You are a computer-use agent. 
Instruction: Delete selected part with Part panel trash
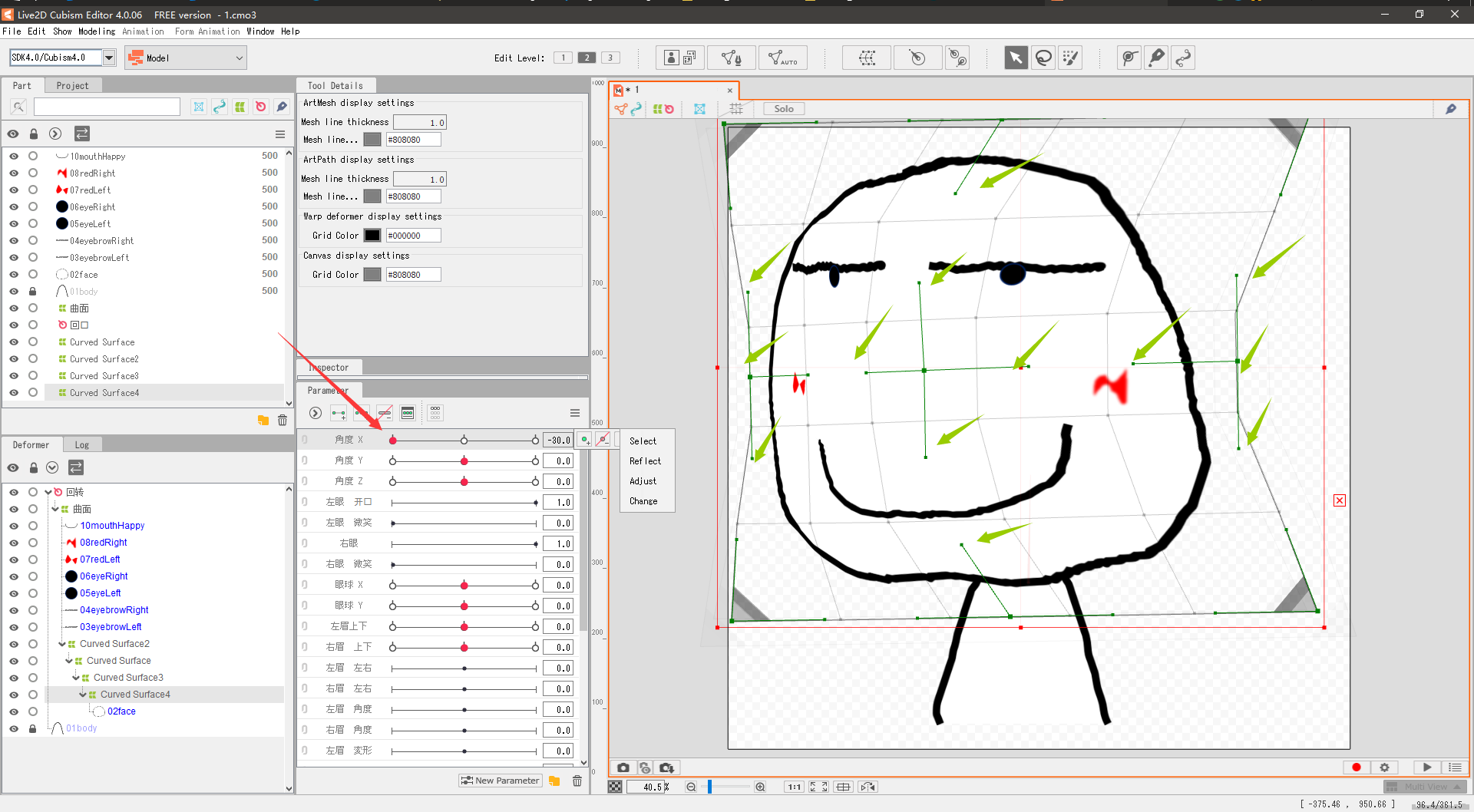[x=283, y=420]
